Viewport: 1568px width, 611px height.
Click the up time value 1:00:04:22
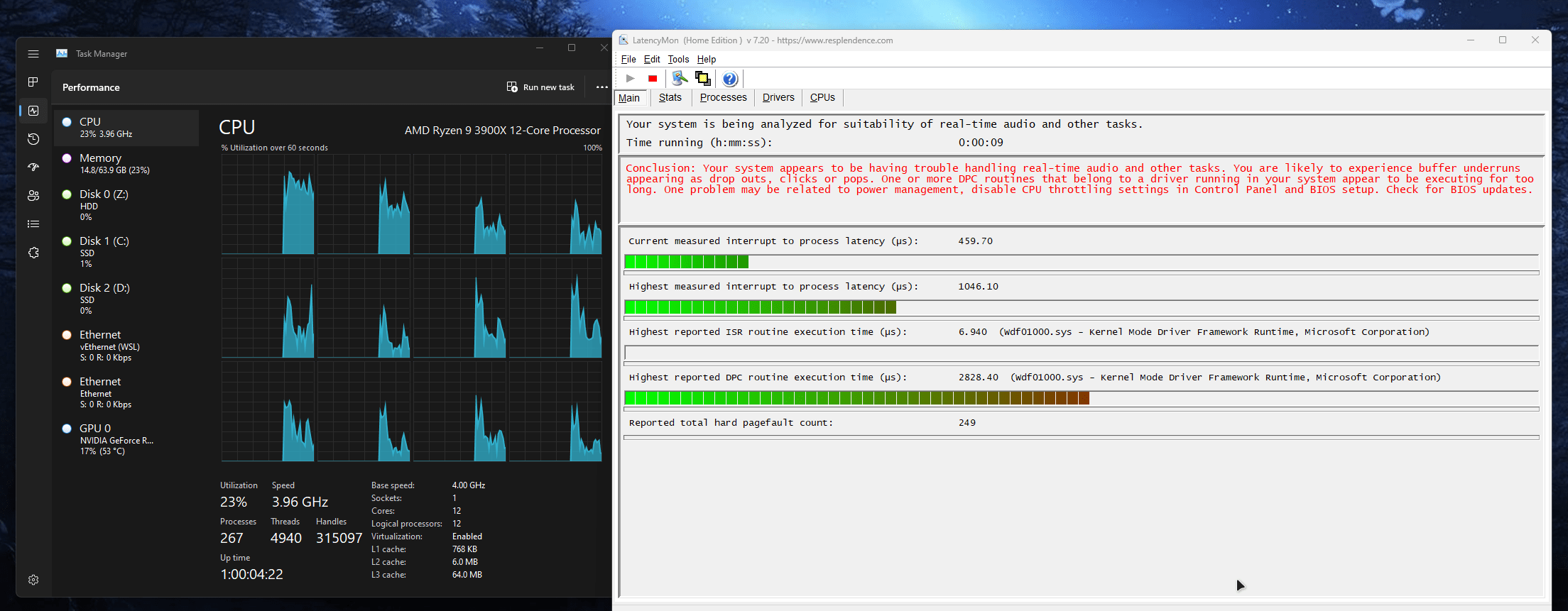[251, 575]
